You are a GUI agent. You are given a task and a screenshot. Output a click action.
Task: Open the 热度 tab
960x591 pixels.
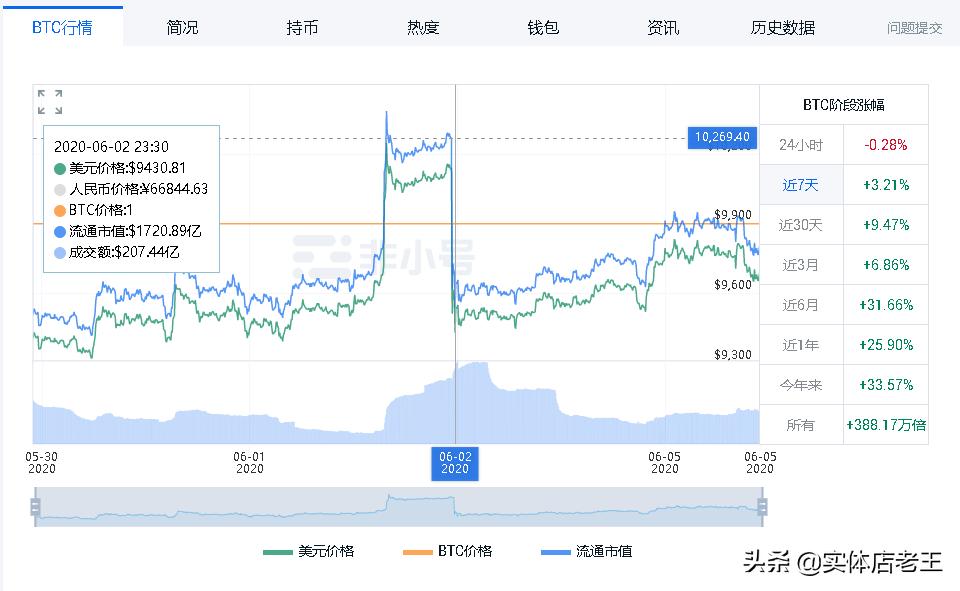423,27
